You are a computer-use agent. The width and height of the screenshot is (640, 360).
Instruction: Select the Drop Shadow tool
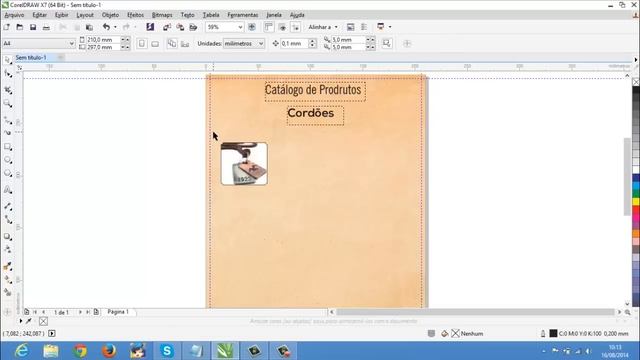click(7, 236)
